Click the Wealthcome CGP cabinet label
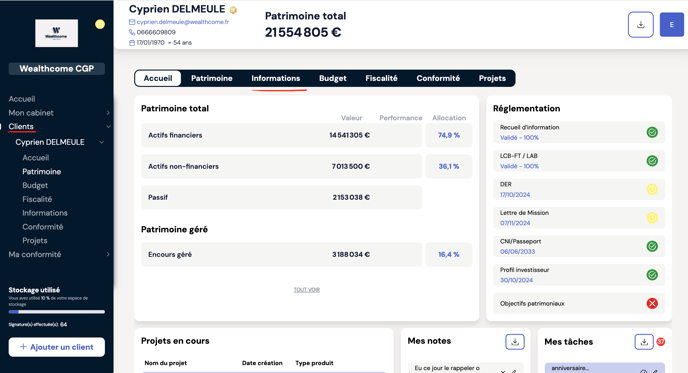Image resolution: width=688 pixels, height=373 pixels. tap(57, 68)
